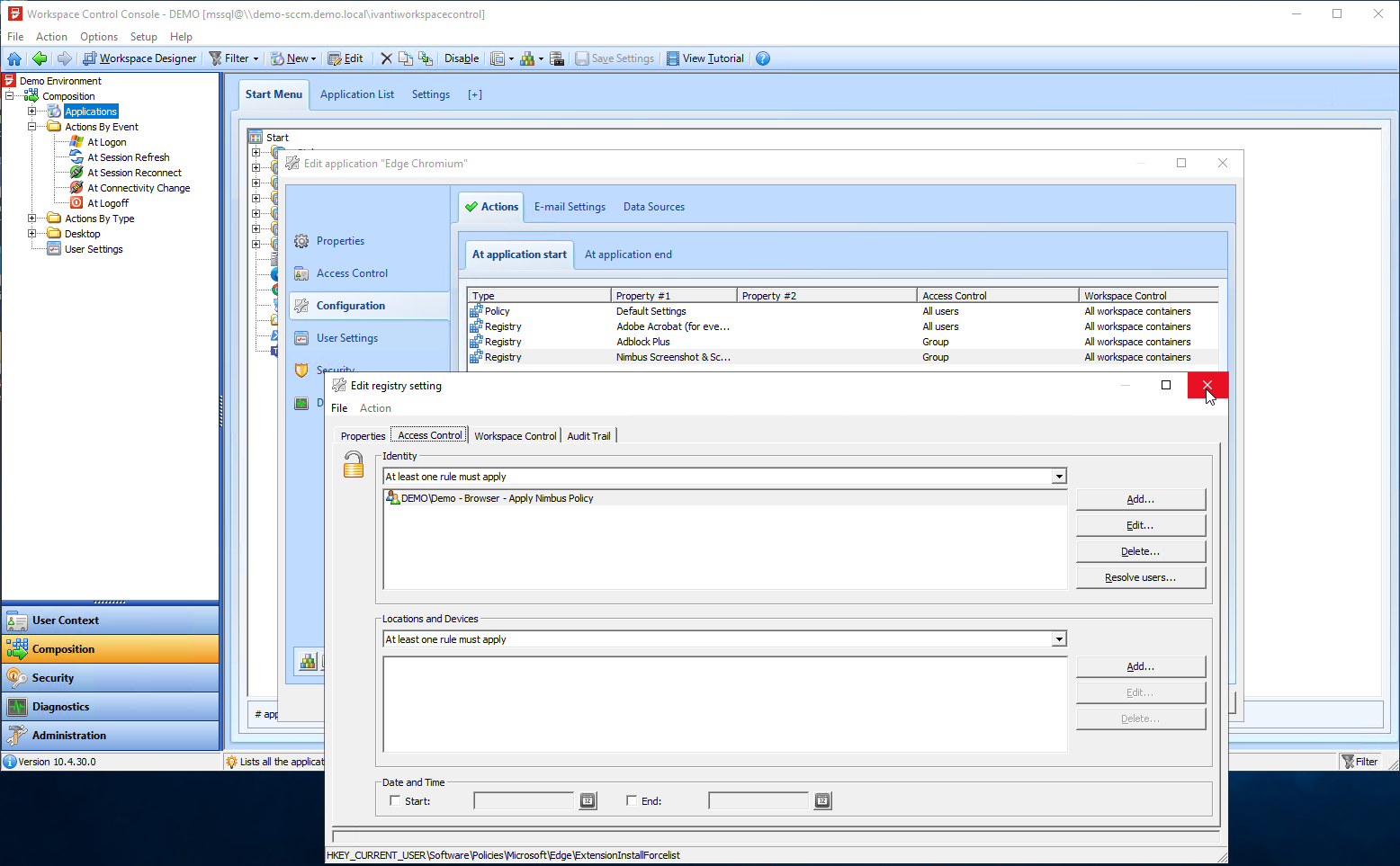Open the Locations and Devices rule dropdown
1400x866 pixels.
1059,639
